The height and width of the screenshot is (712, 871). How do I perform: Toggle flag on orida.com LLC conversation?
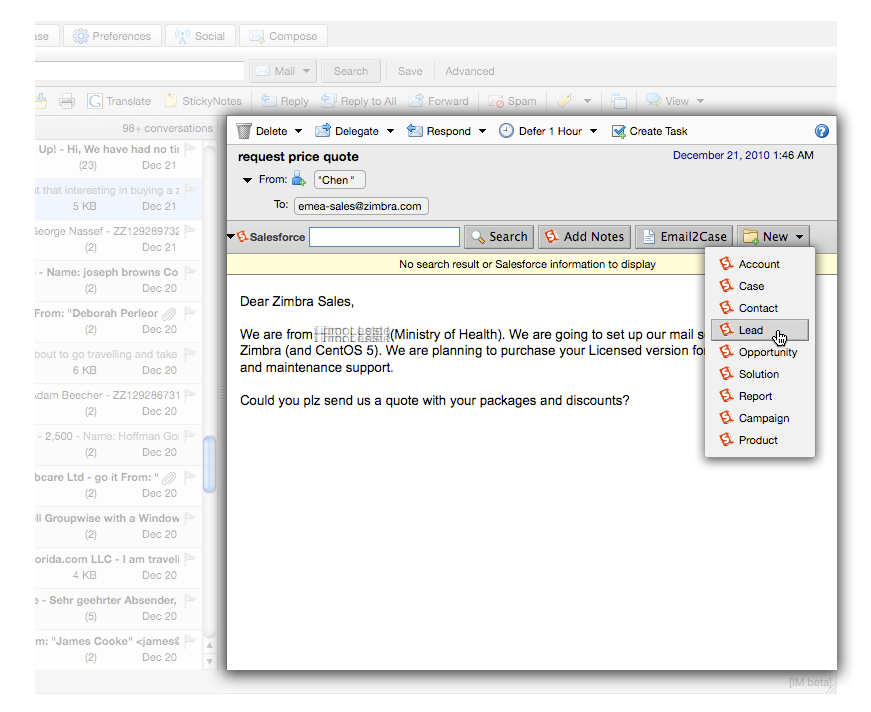[190, 559]
